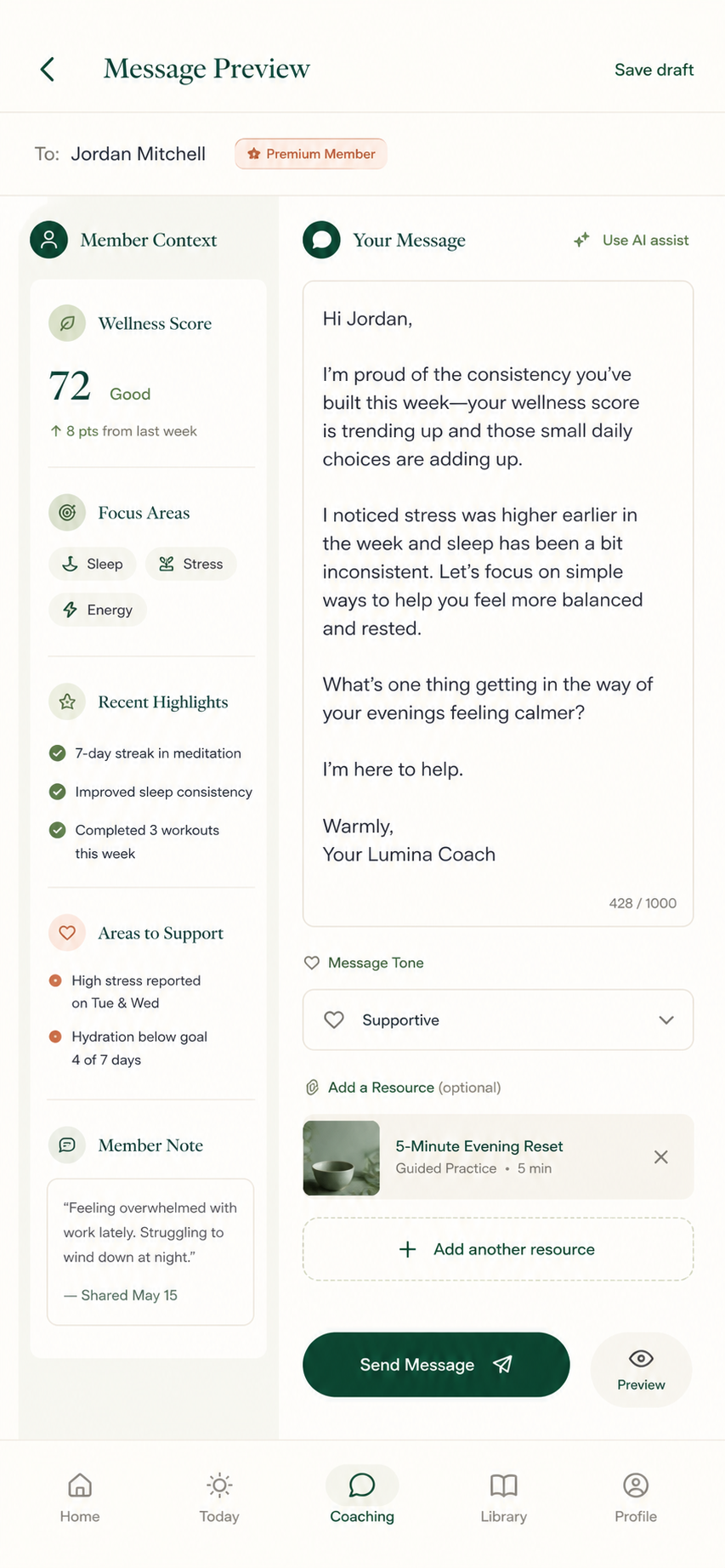
Task: Select the Stress focus area chip
Action: pyautogui.click(x=190, y=564)
